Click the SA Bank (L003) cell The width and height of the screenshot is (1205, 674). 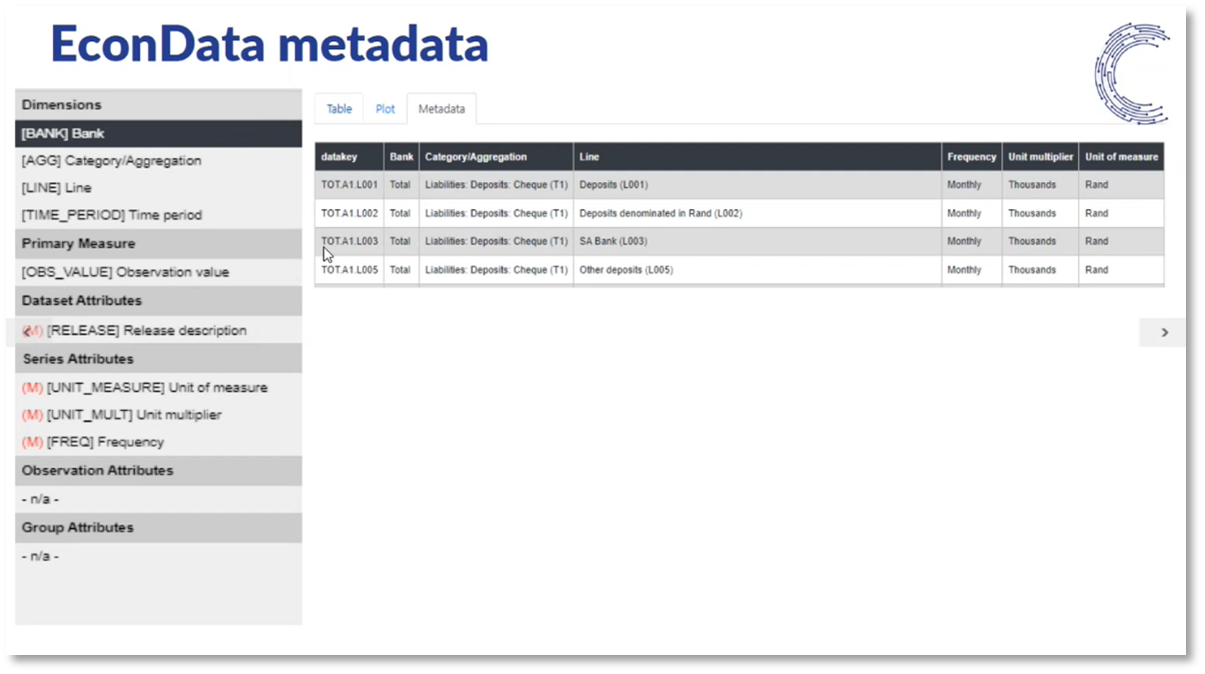coord(757,241)
